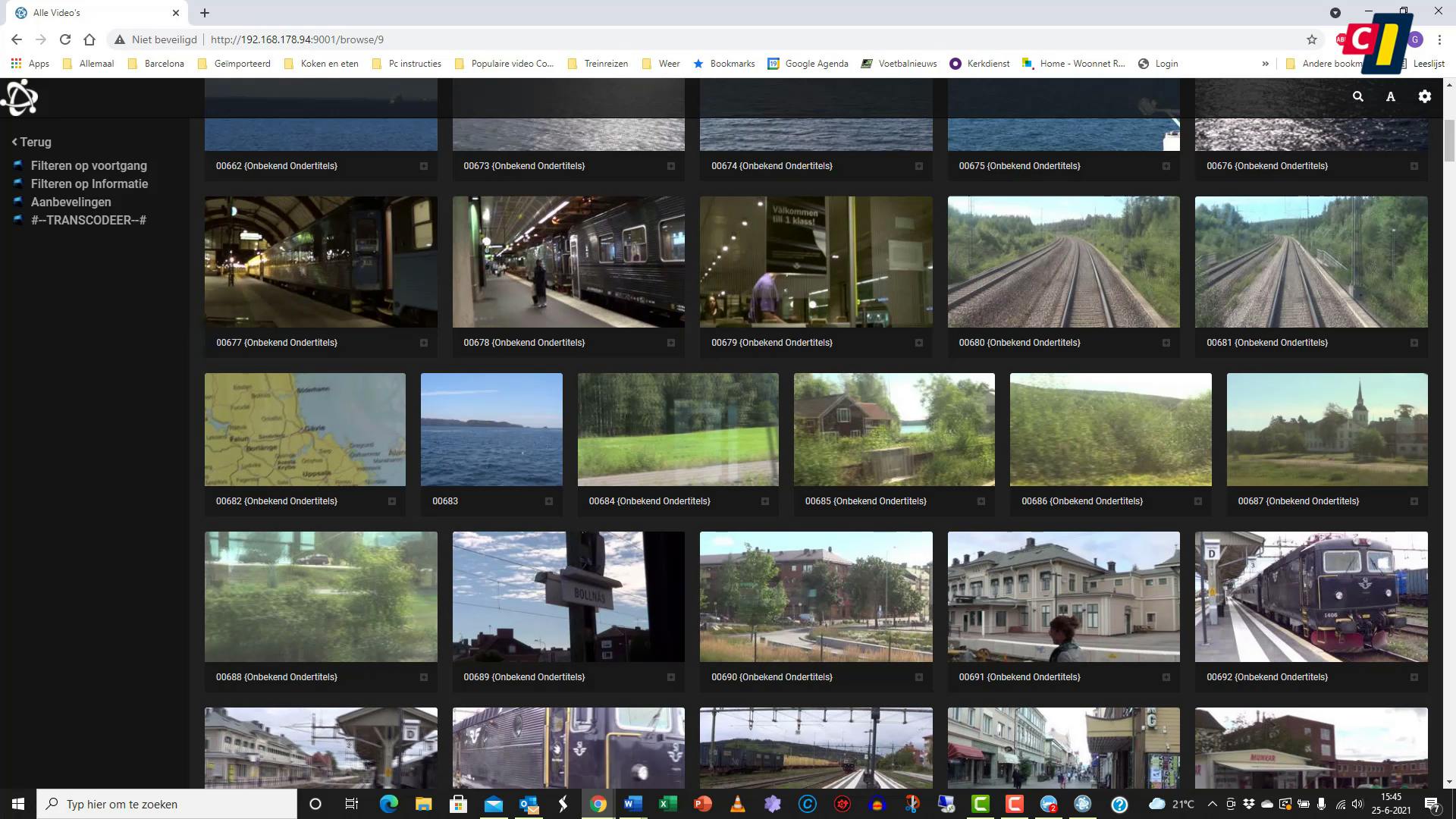Expand the hidden bookmarks overflow chevron
Viewport: 1456px width, 819px height.
[x=1265, y=64]
